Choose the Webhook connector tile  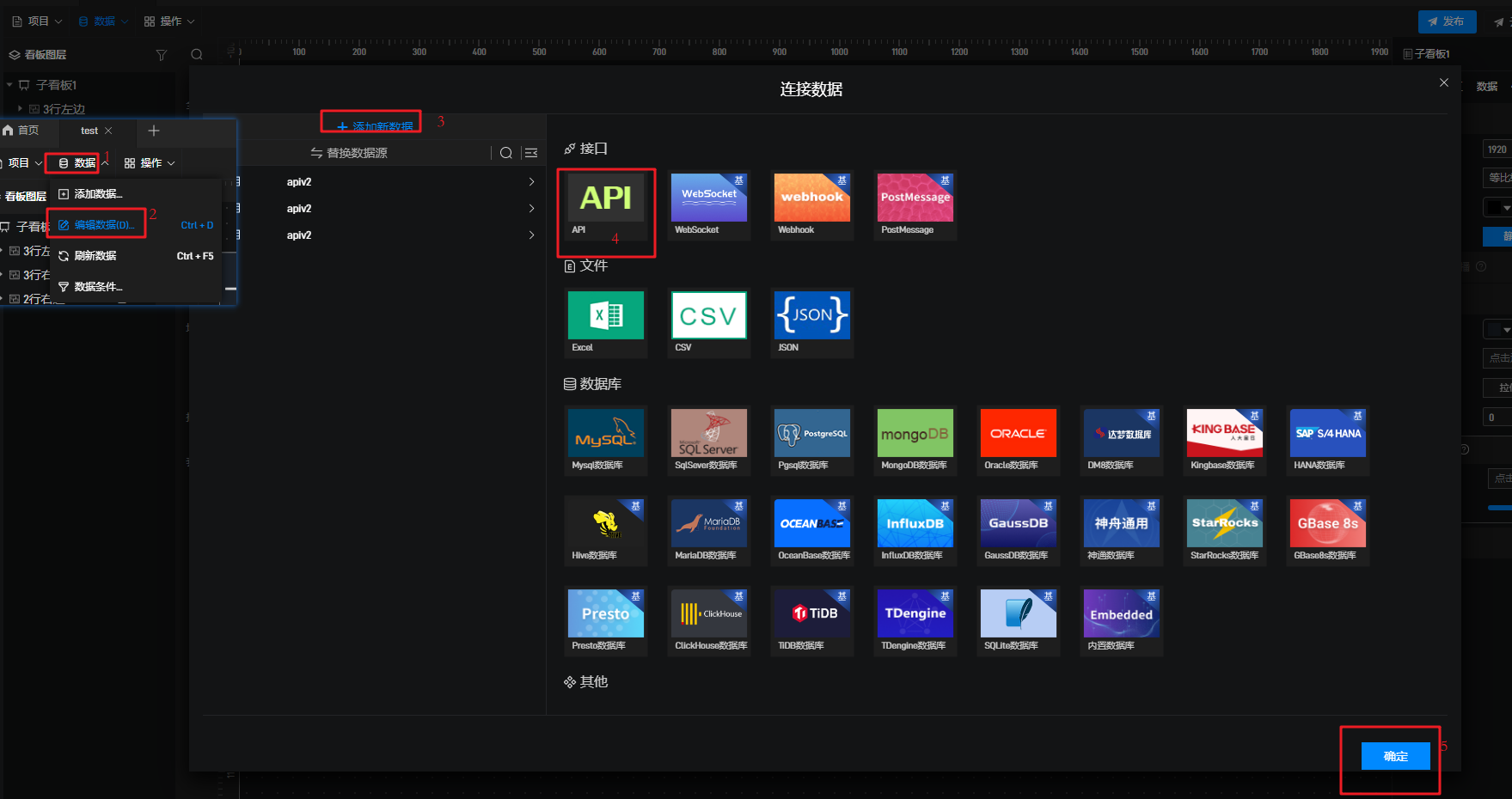[812, 205]
